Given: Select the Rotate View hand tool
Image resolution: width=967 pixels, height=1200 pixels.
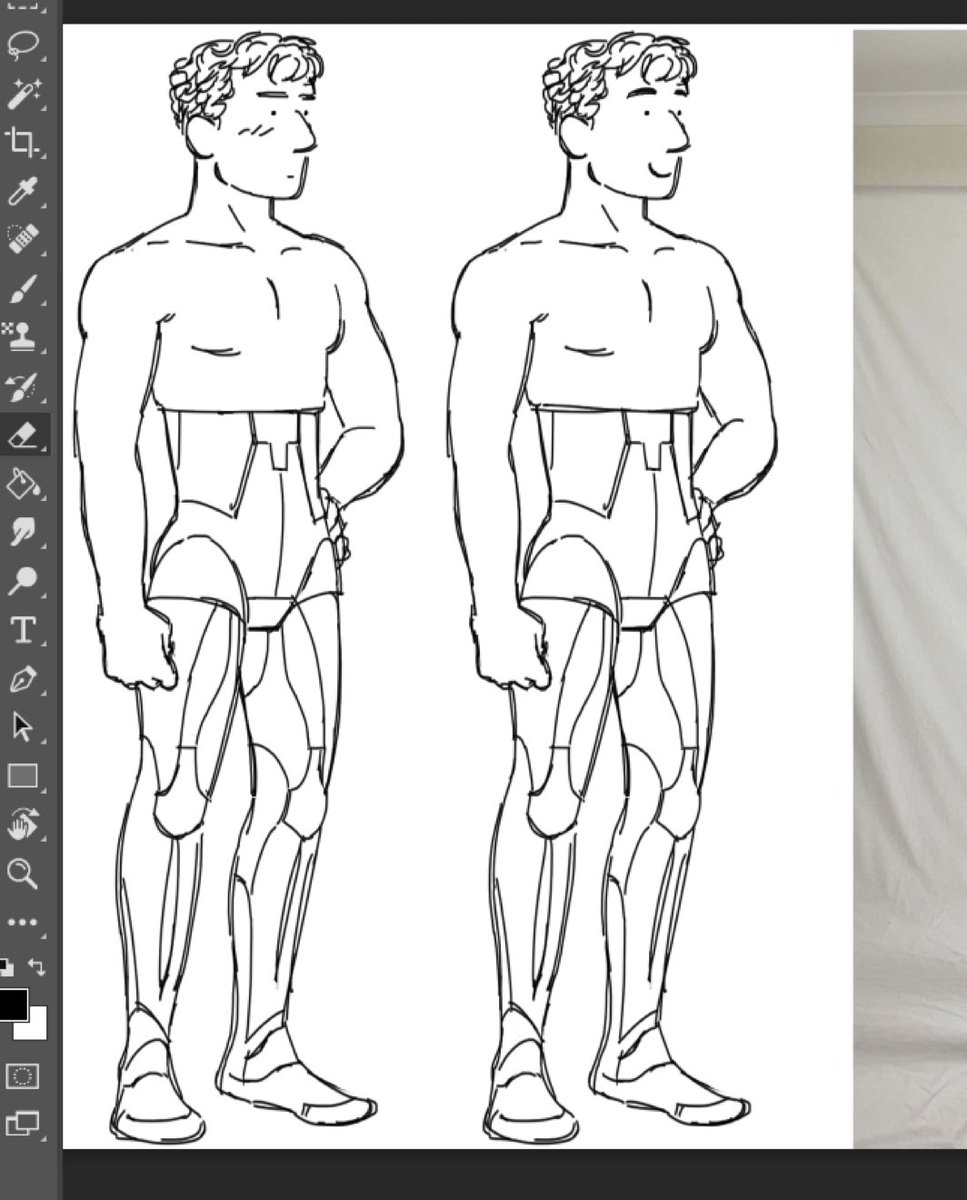Looking at the screenshot, I should (x=22, y=825).
